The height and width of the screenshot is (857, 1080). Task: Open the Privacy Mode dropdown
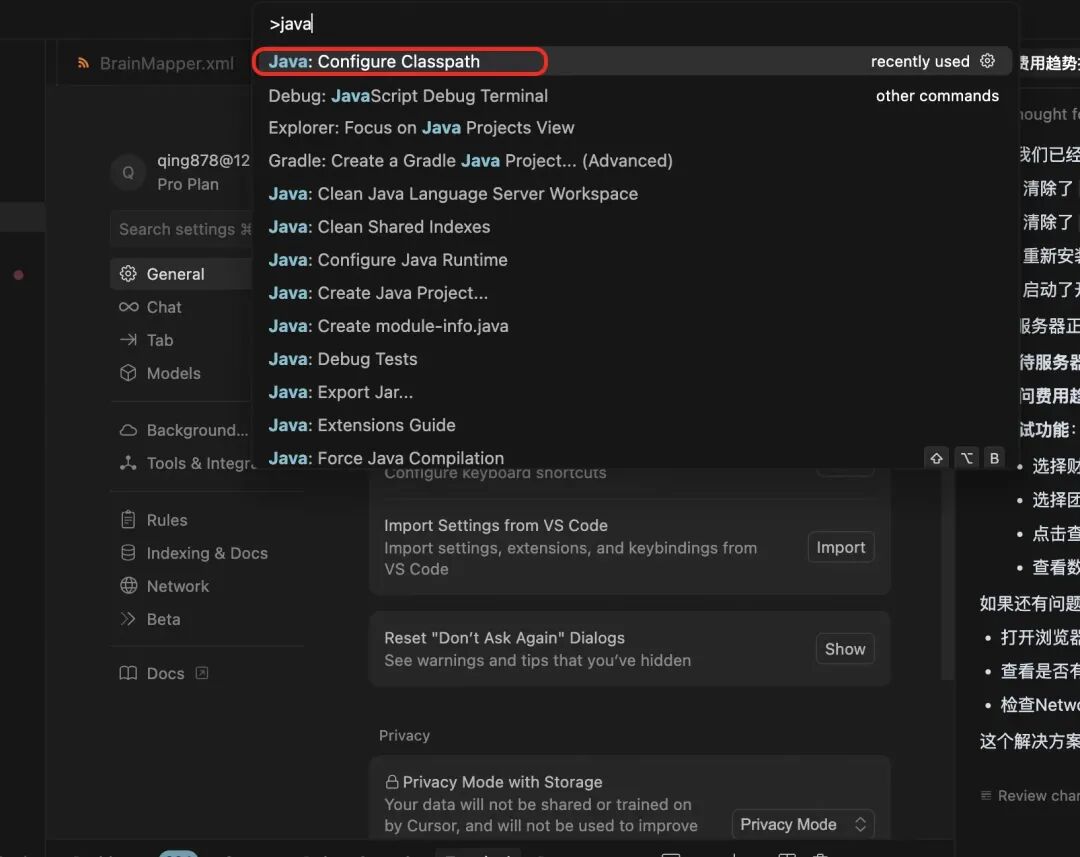[802, 824]
